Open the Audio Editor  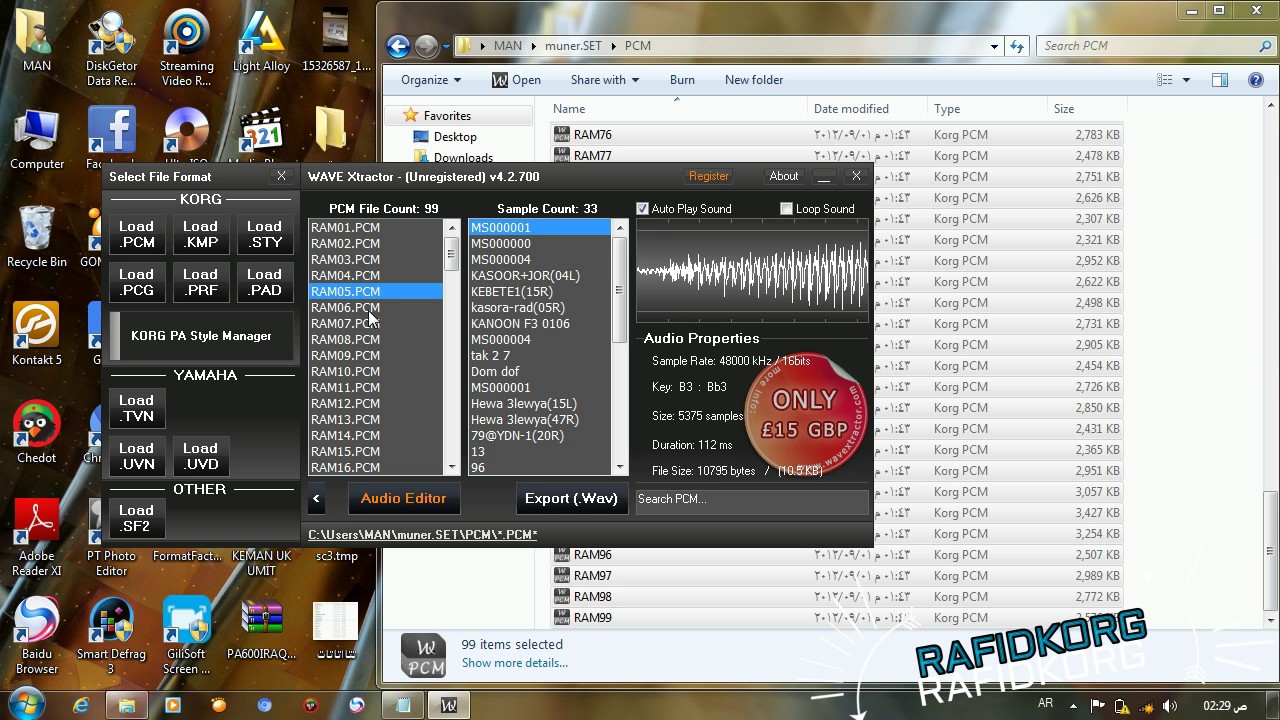[x=403, y=498]
